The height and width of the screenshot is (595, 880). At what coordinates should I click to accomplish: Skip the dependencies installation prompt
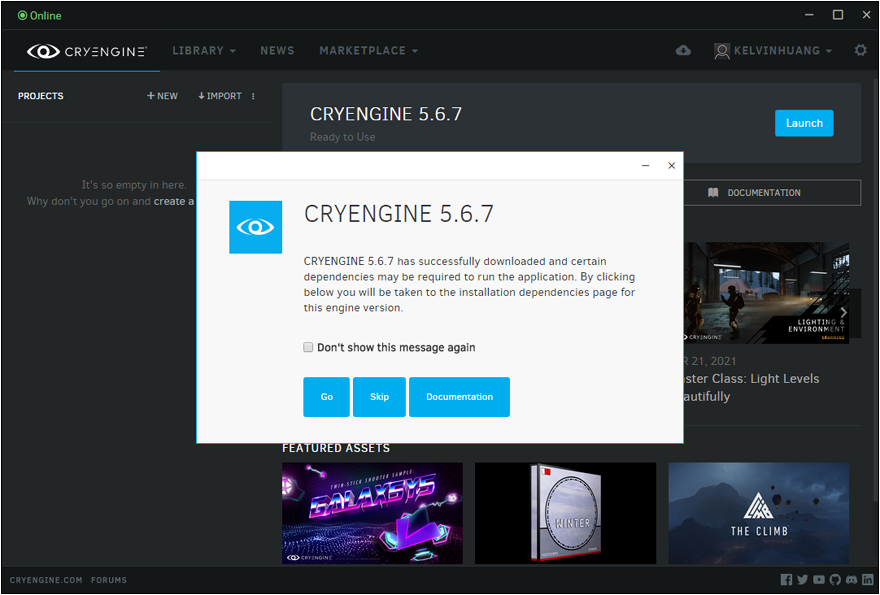[x=379, y=397]
